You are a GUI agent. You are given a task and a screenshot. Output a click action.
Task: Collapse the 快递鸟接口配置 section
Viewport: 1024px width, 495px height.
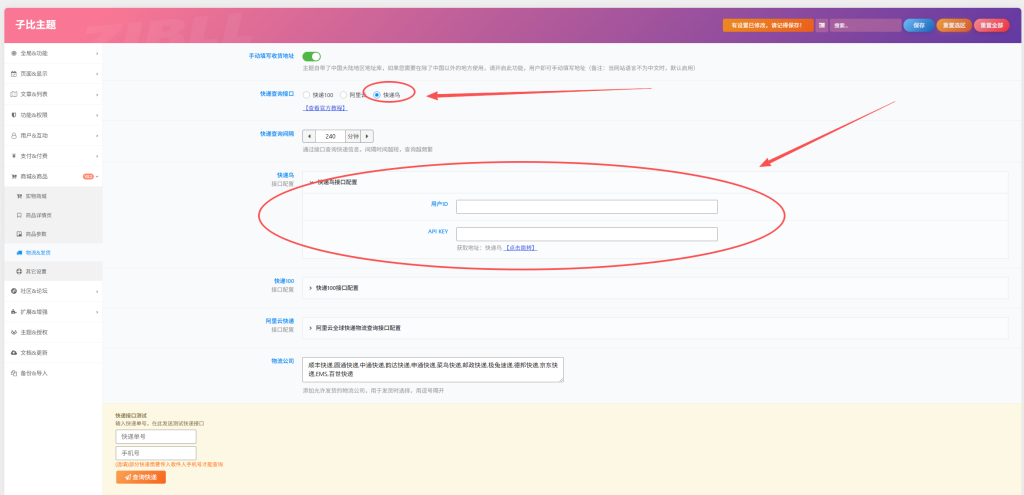click(655, 182)
